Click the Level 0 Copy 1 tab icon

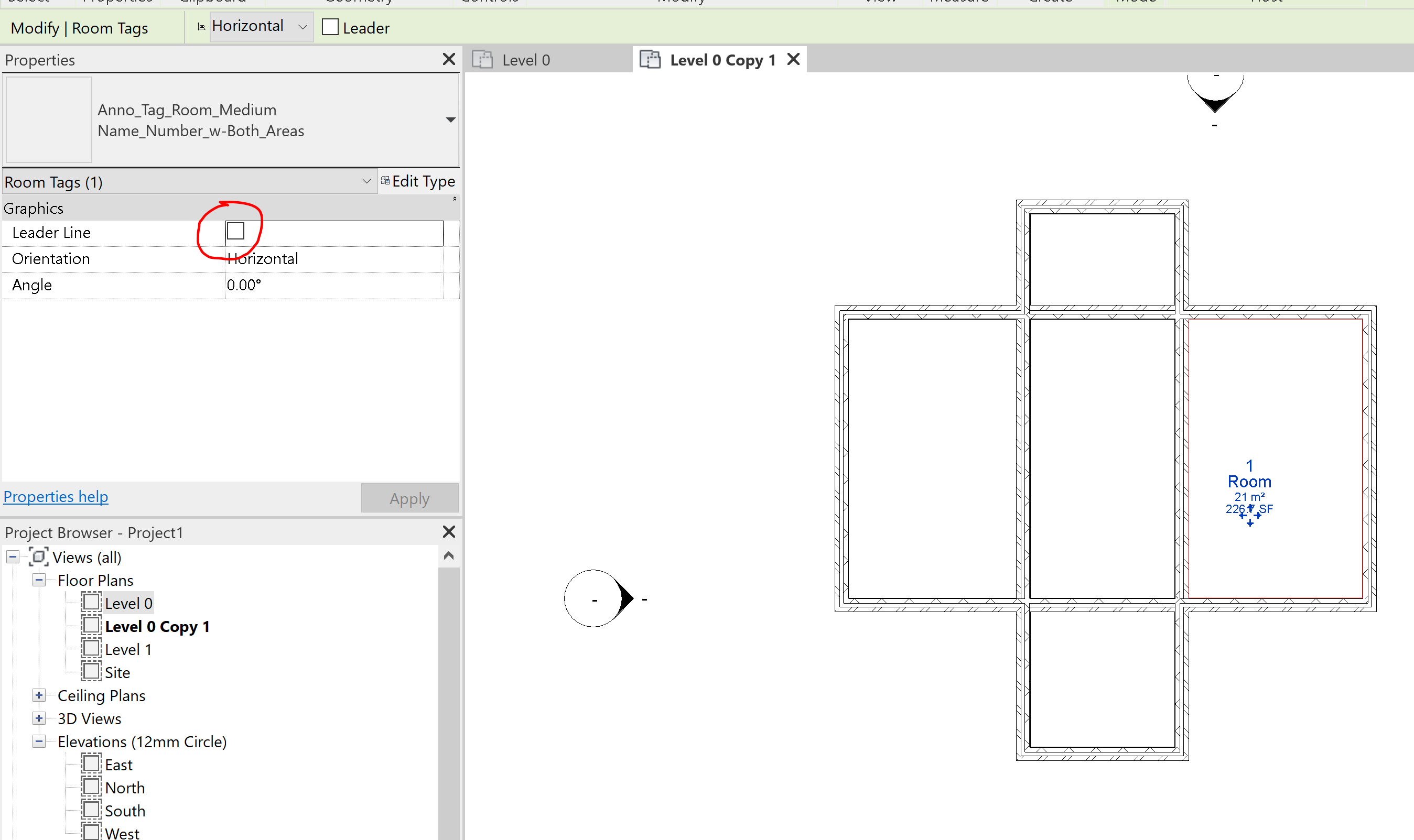click(x=650, y=59)
